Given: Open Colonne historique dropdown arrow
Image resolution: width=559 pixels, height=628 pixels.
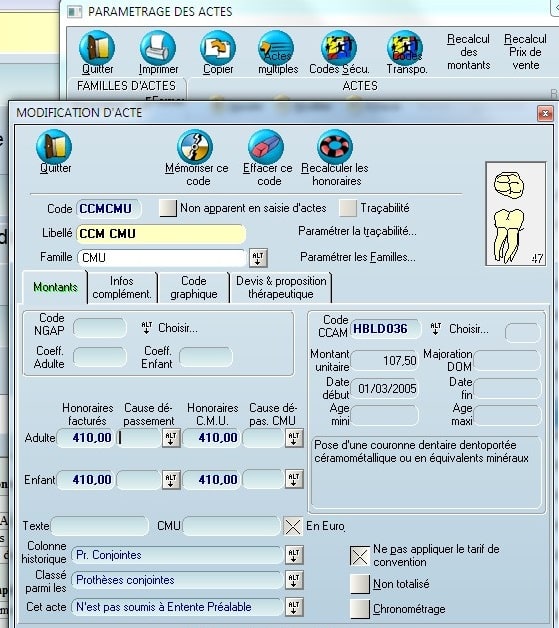Looking at the screenshot, I should [294, 555].
